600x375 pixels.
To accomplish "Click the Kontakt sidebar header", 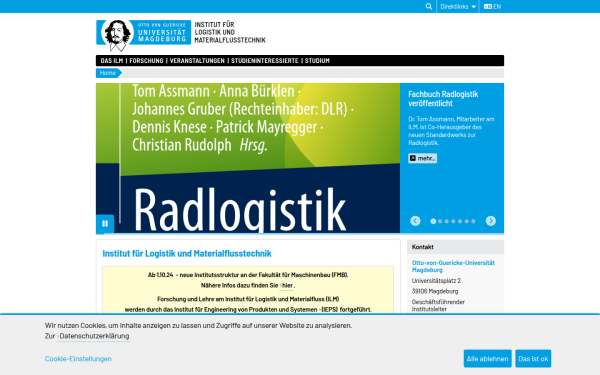I will coord(455,247).
